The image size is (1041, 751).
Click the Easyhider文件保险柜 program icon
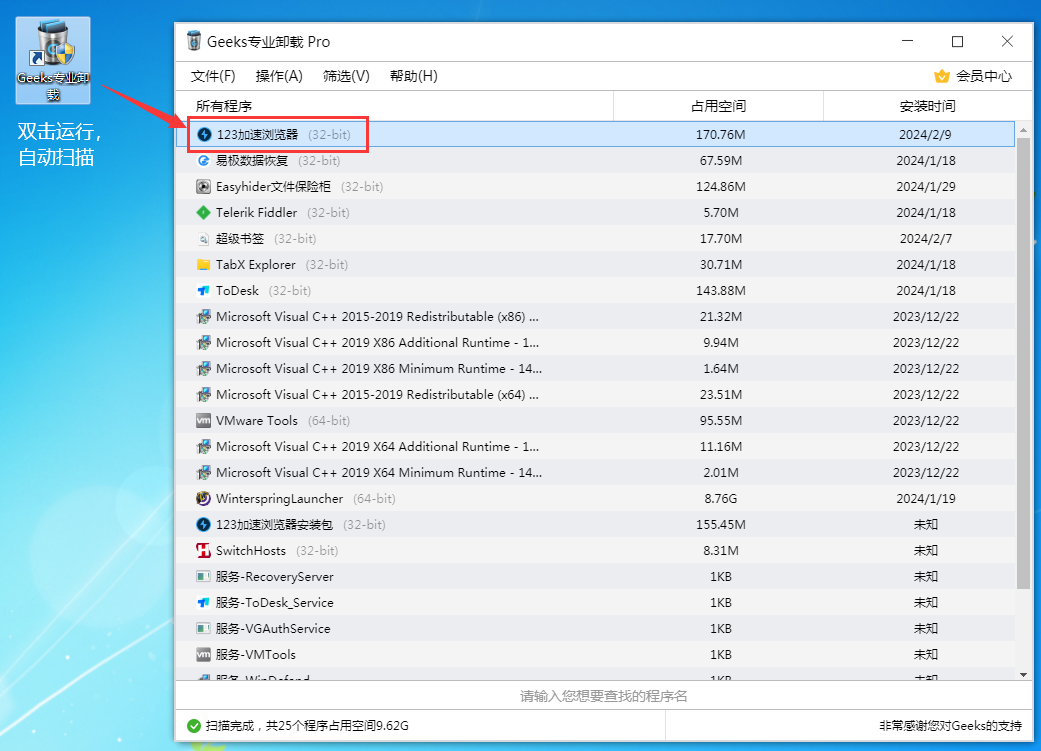[x=204, y=187]
